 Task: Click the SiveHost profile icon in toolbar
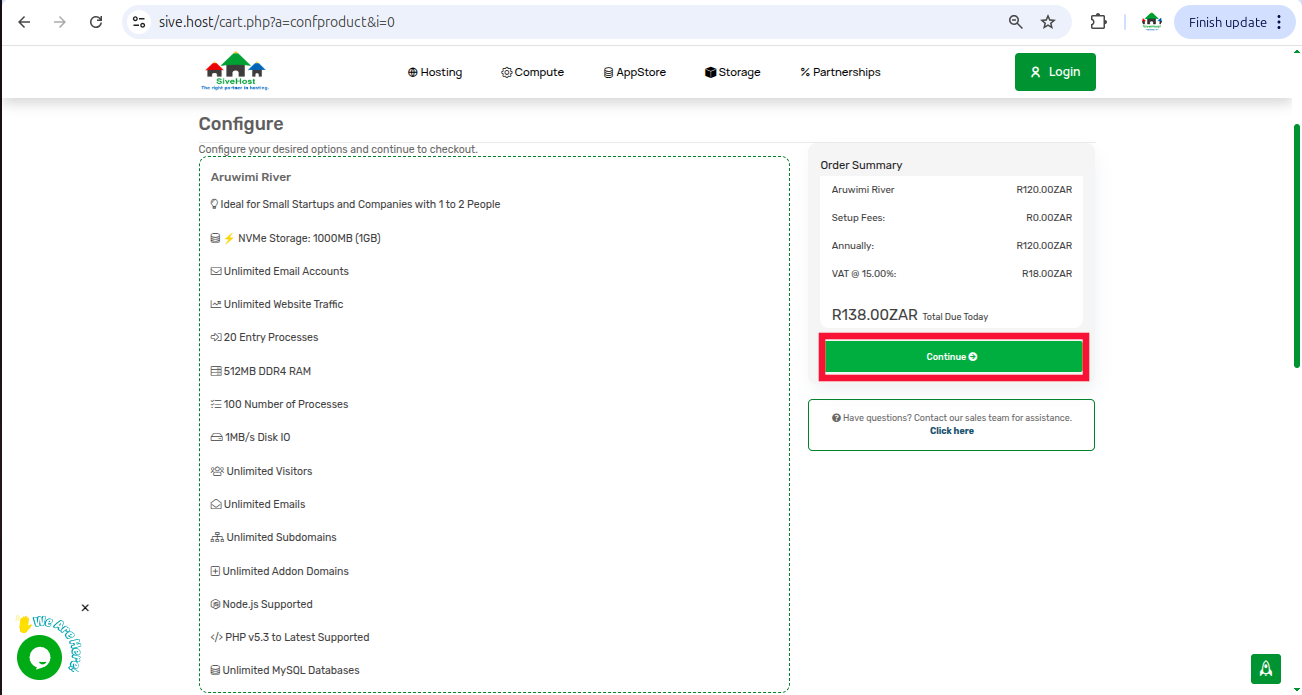1152,22
